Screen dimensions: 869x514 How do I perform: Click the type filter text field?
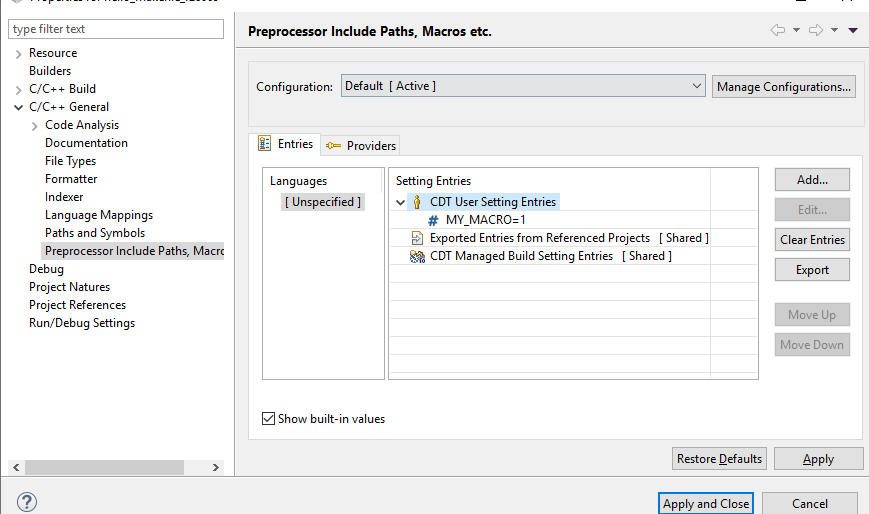point(116,29)
